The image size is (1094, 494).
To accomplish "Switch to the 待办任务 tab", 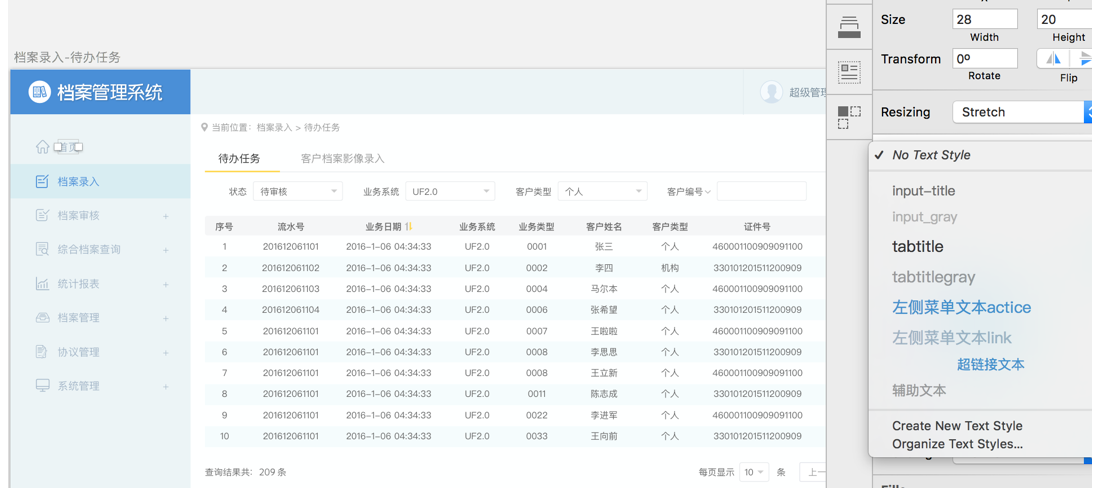I will [239, 158].
